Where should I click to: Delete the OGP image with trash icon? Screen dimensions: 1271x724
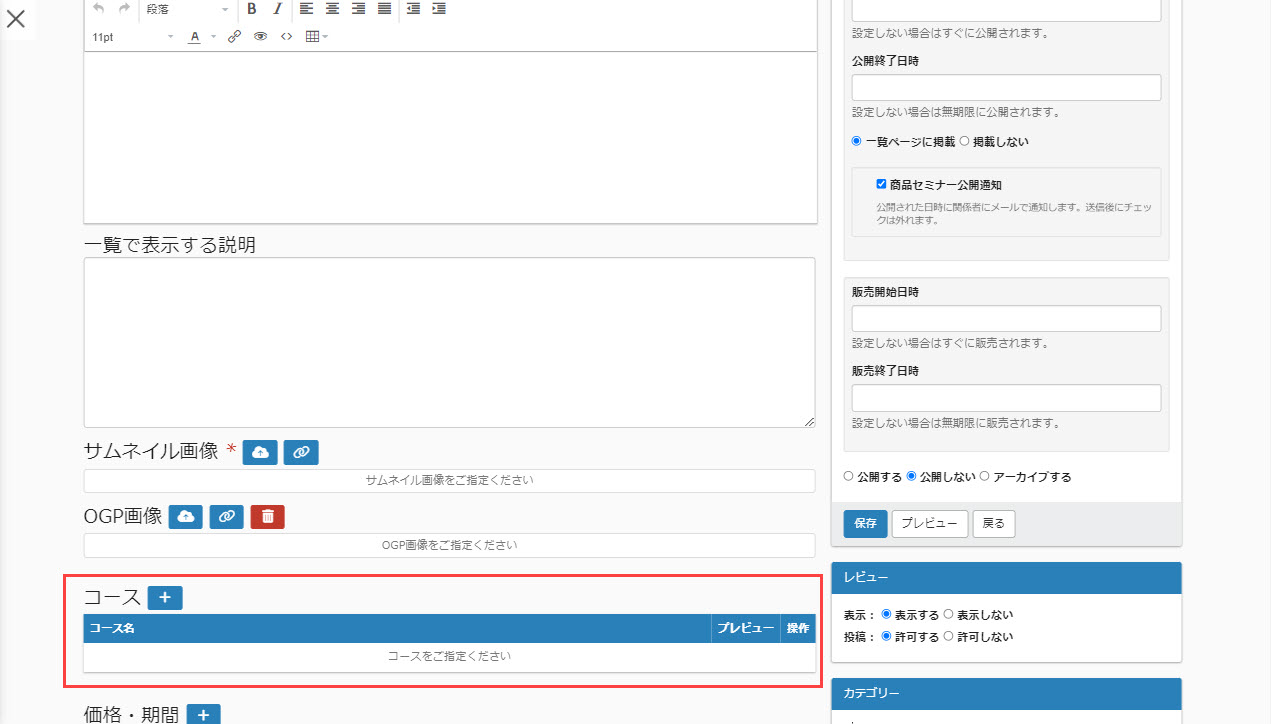pyautogui.click(x=268, y=517)
